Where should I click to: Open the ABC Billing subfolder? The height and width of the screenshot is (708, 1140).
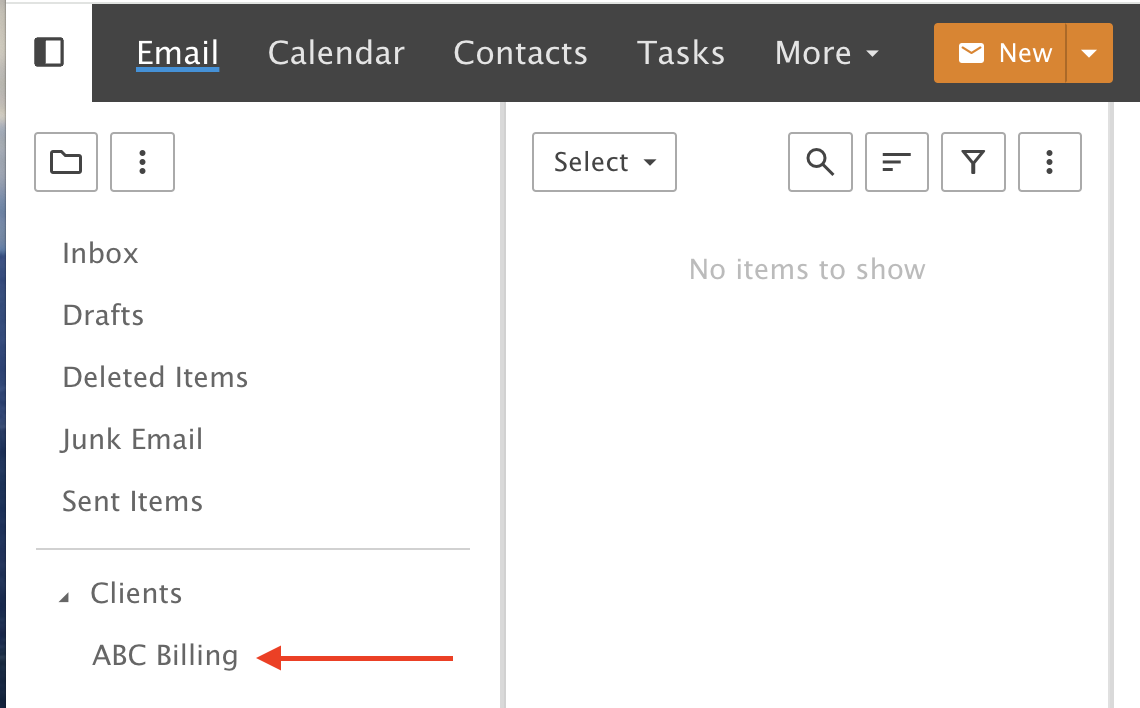tap(165, 655)
